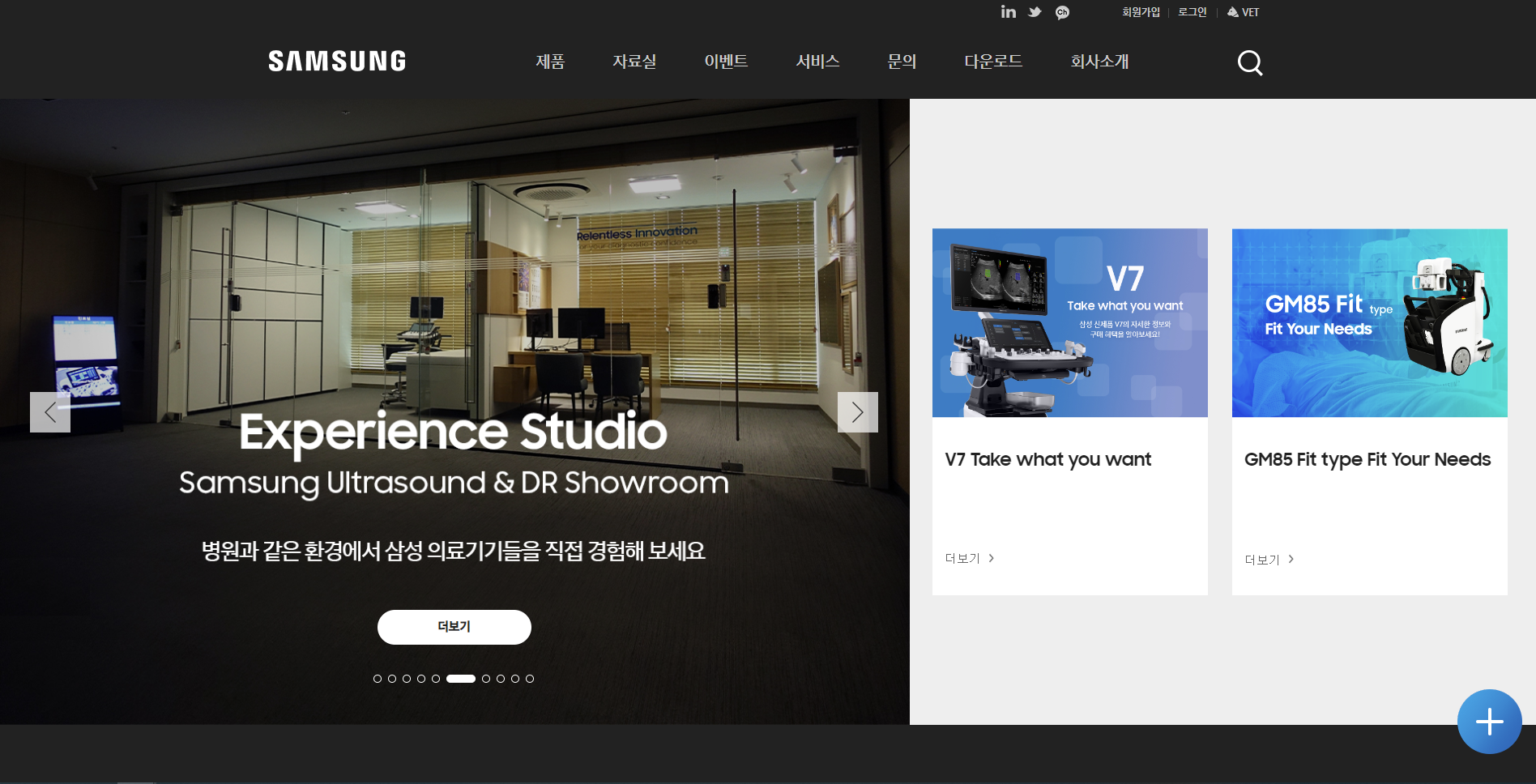The image size is (1536, 784).
Task: Click 'Samsung Ultrasound & DR Showroom' subtitle
Action: click(x=454, y=484)
